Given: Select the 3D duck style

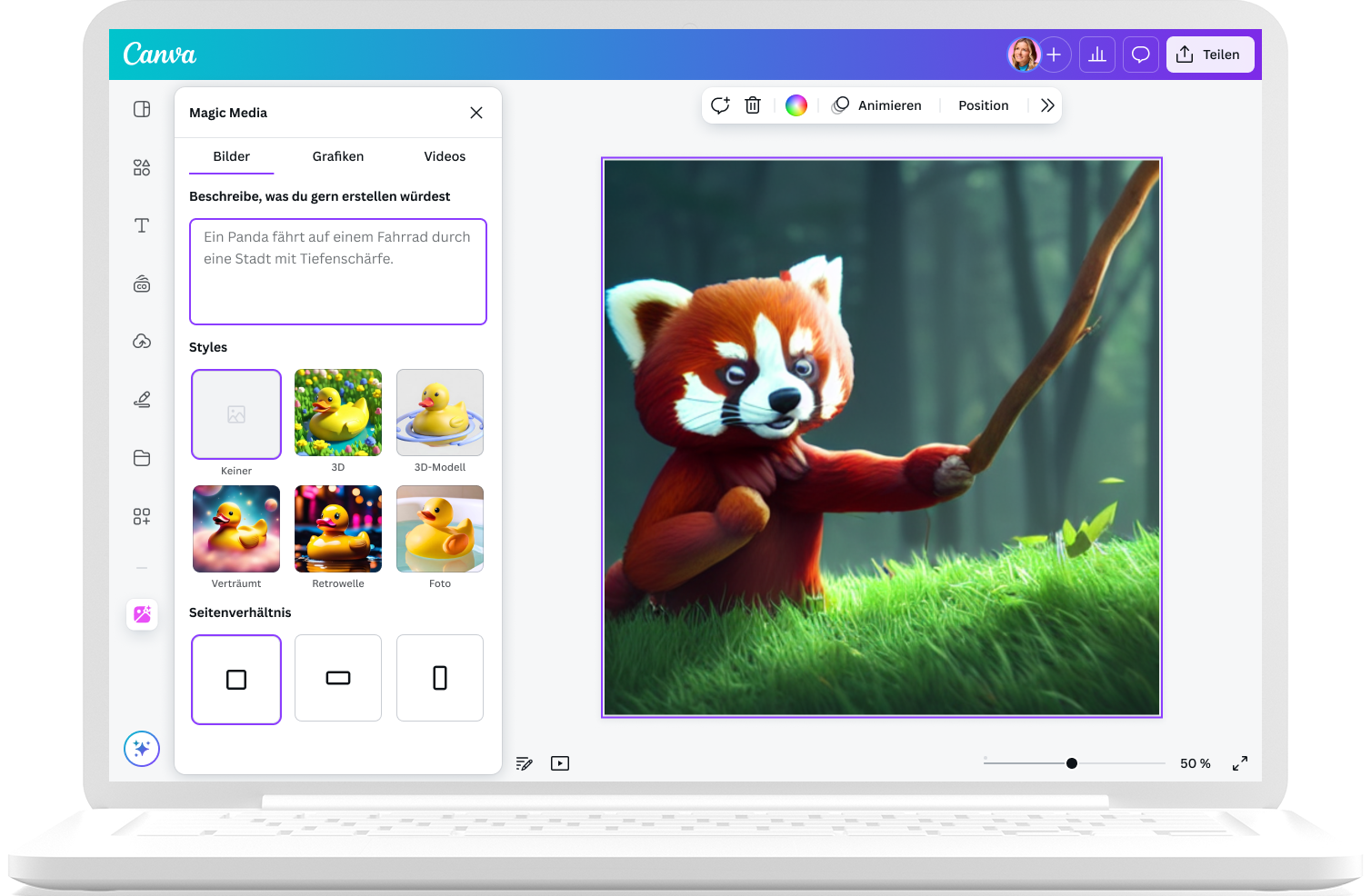Looking at the screenshot, I should click(x=338, y=413).
